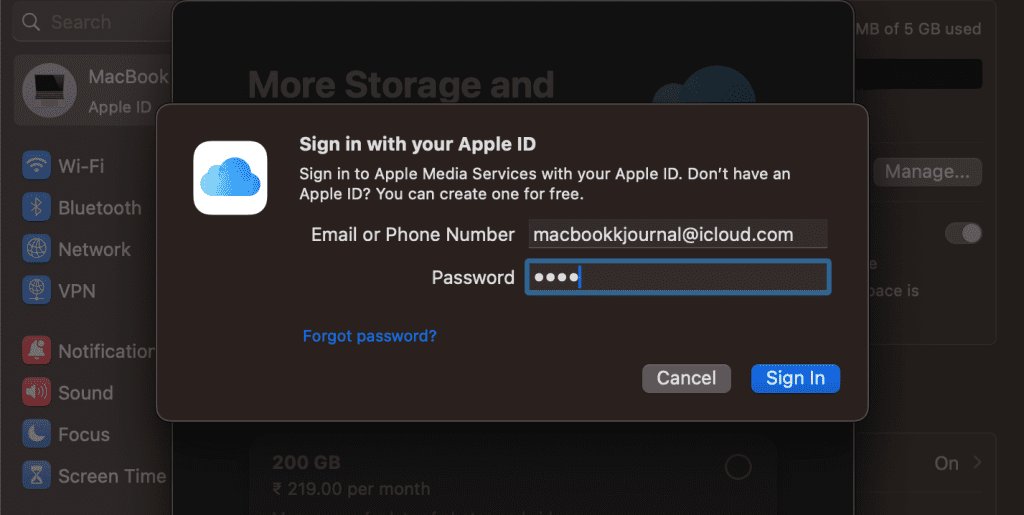The width and height of the screenshot is (1024, 515).
Task: Click the iCloud cloud icon in dialog
Action: pyautogui.click(x=230, y=178)
